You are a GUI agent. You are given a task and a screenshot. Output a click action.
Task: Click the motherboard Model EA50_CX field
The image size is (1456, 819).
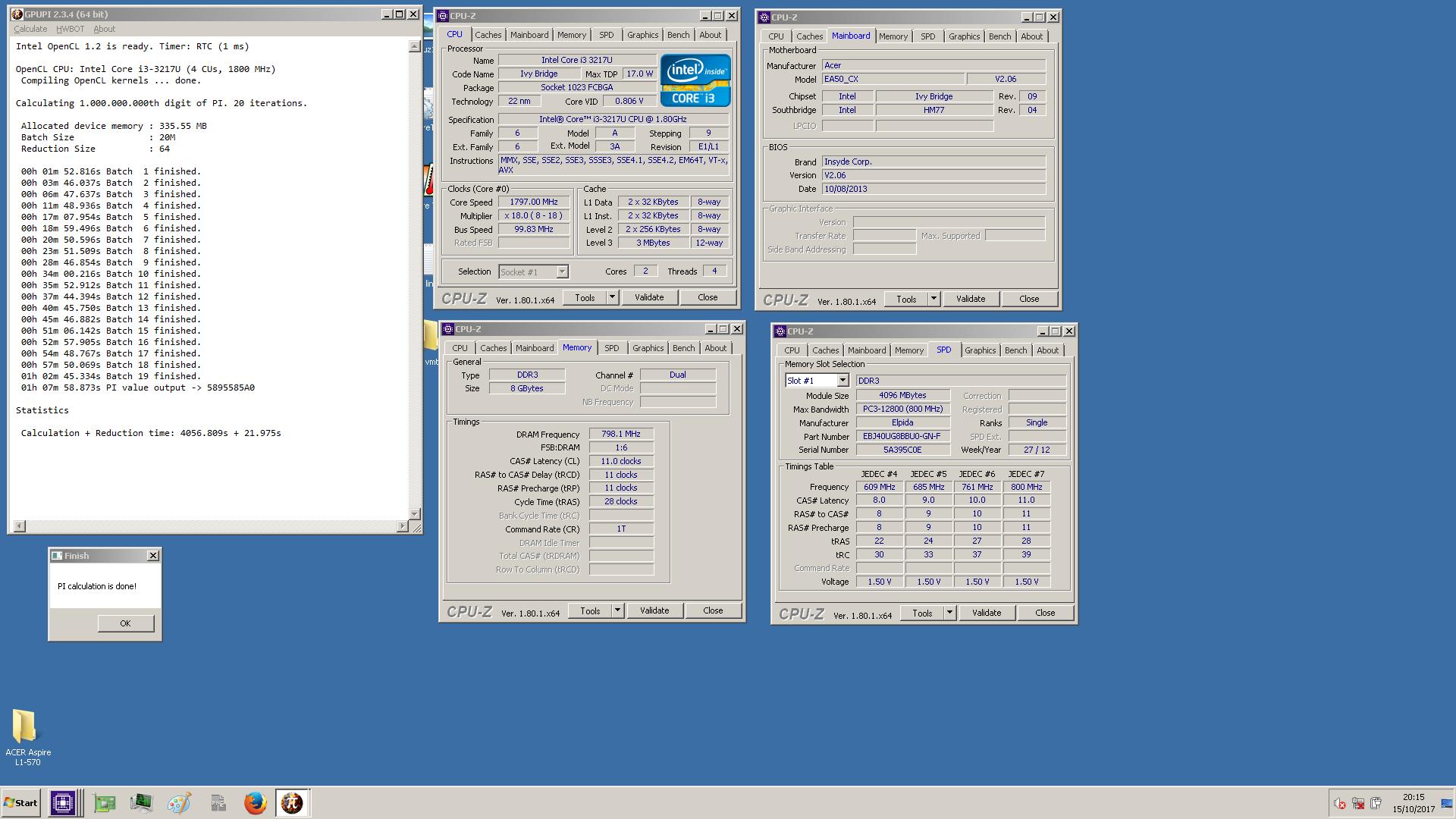pos(893,80)
